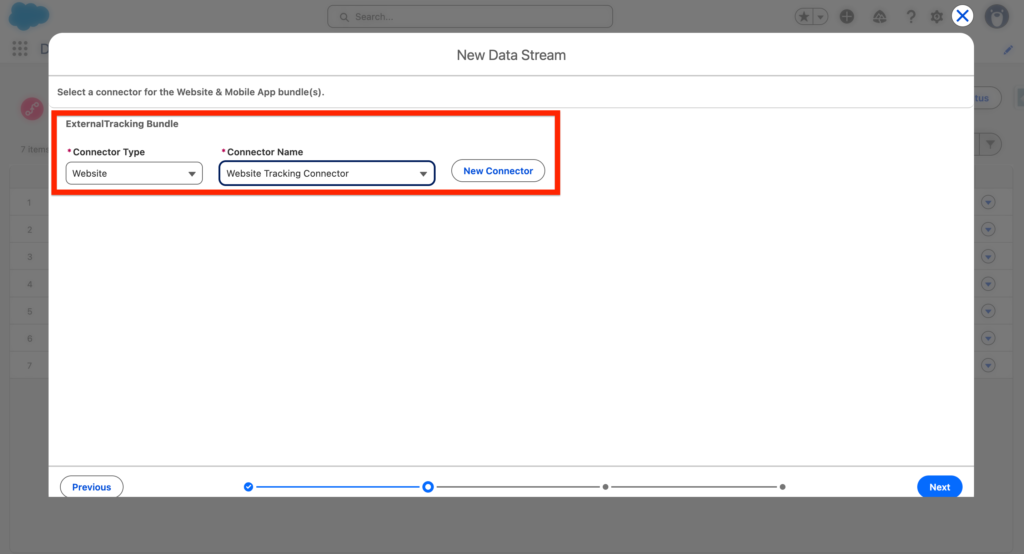Viewport: 1024px width, 554px height.
Task: Click the Salesforce cloud logo
Action: point(29,16)
